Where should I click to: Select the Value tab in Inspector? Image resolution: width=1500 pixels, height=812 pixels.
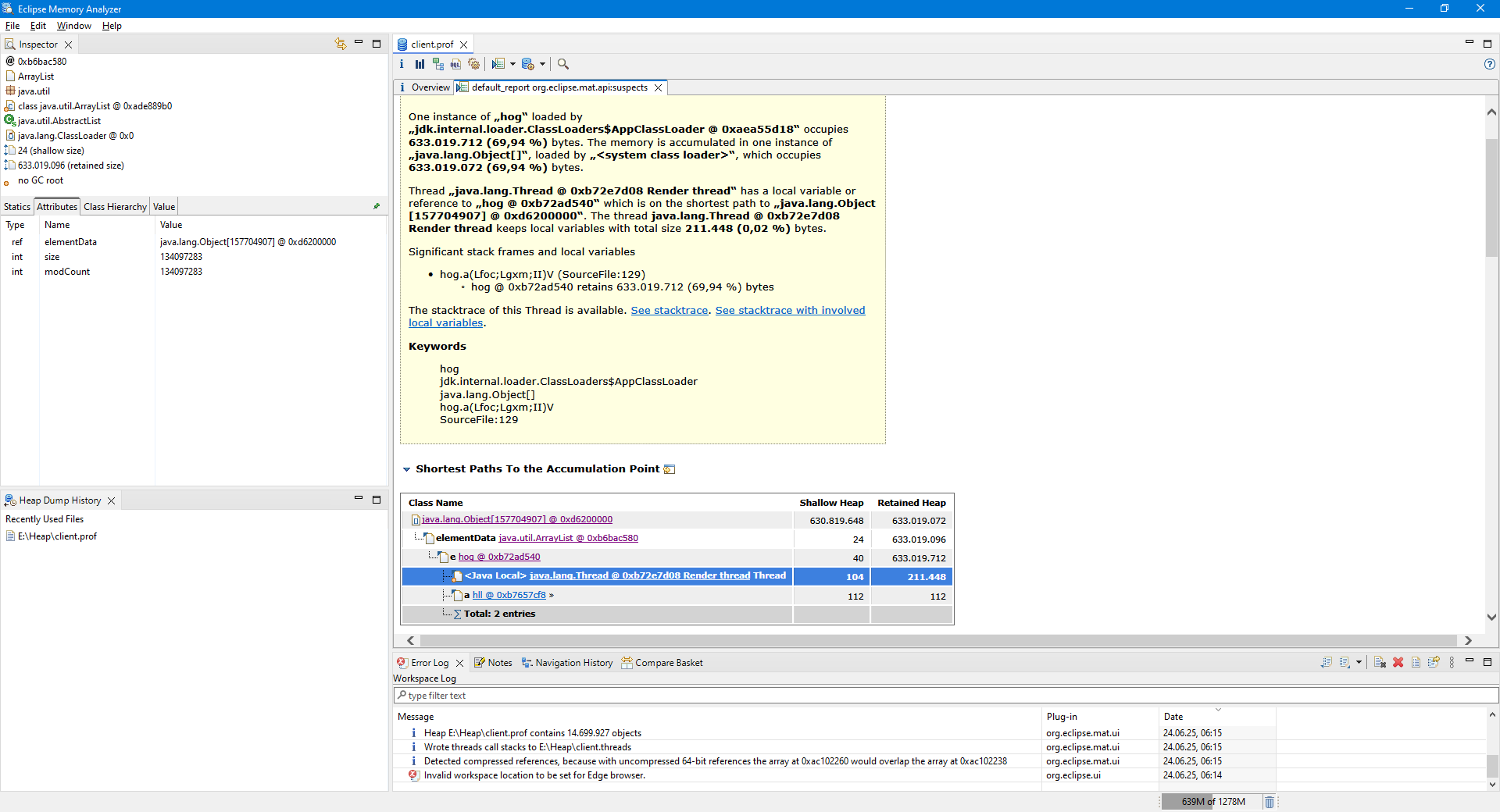tap(164, 207)
